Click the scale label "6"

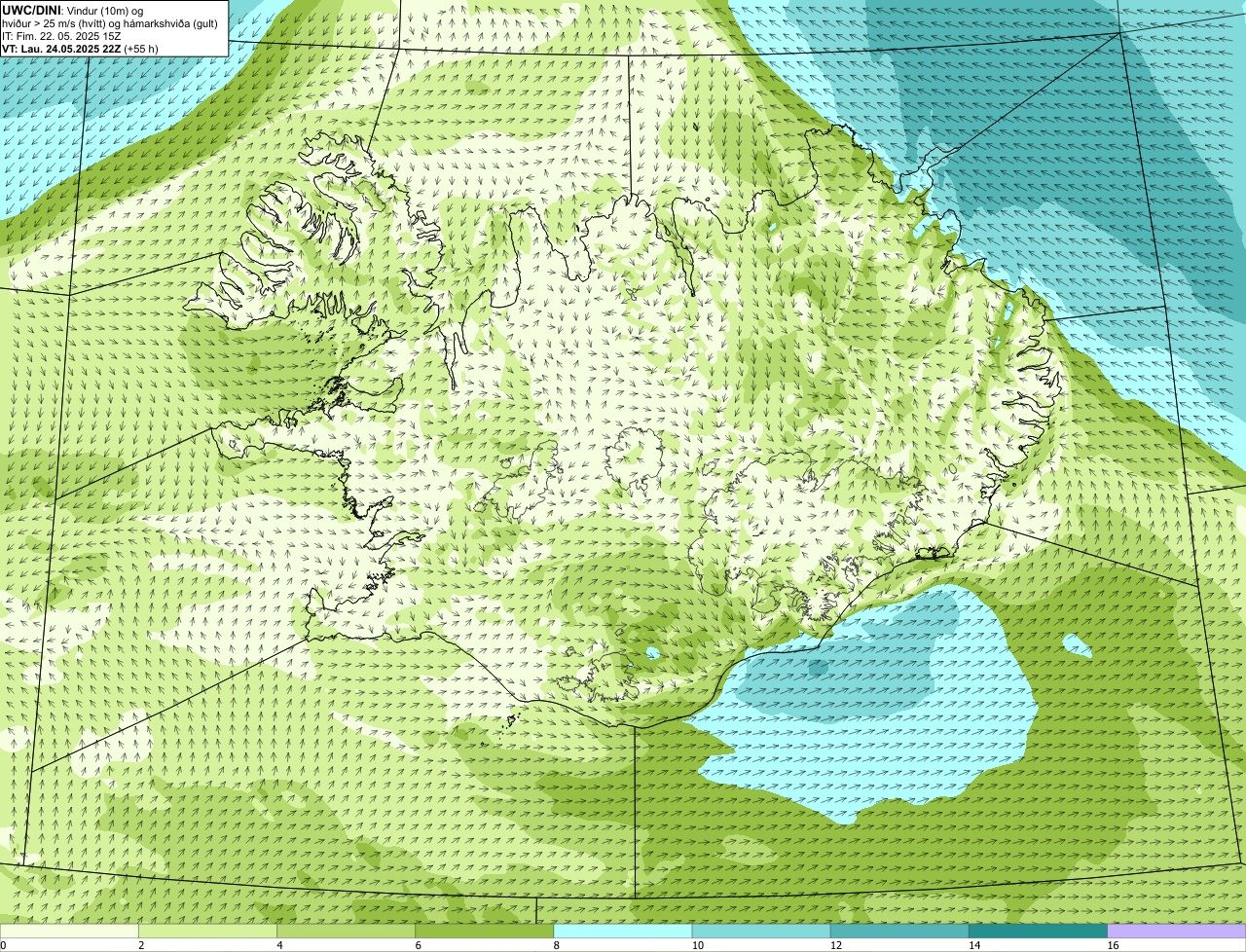(x=418, y=945)
